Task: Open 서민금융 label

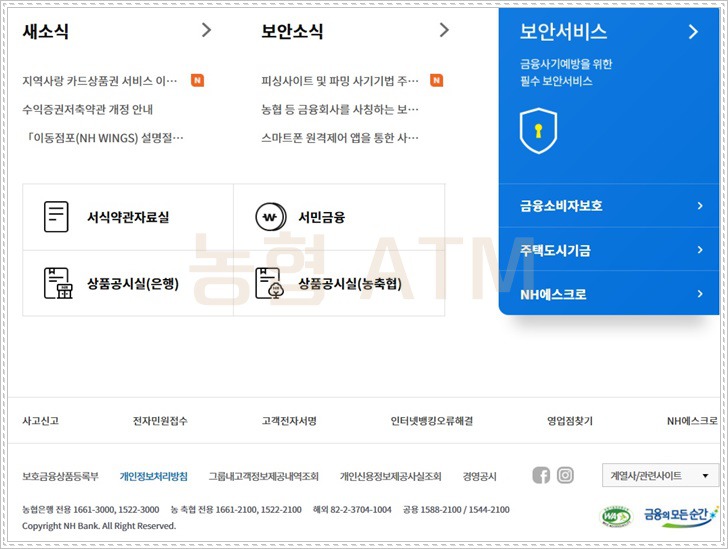Action: pos(321,217)
